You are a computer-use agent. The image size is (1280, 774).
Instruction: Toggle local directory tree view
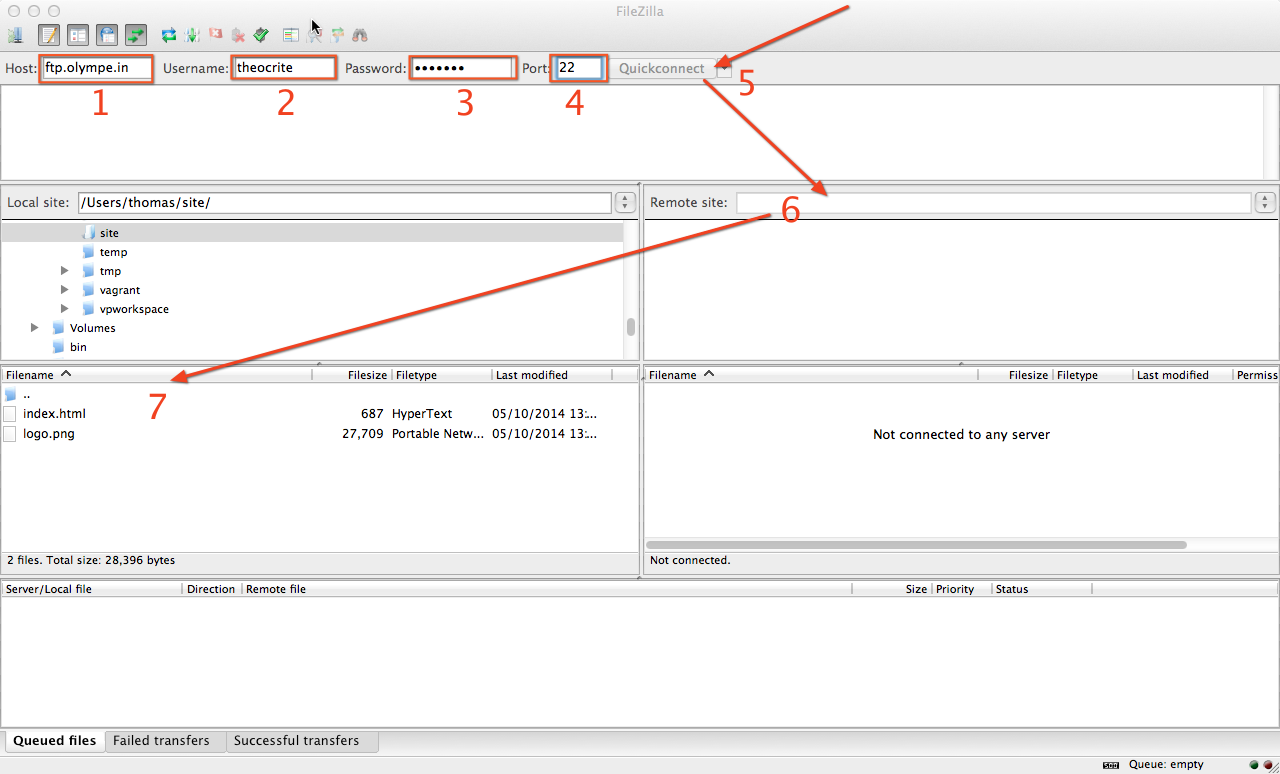pyautogui.click(x=78, y=35)
